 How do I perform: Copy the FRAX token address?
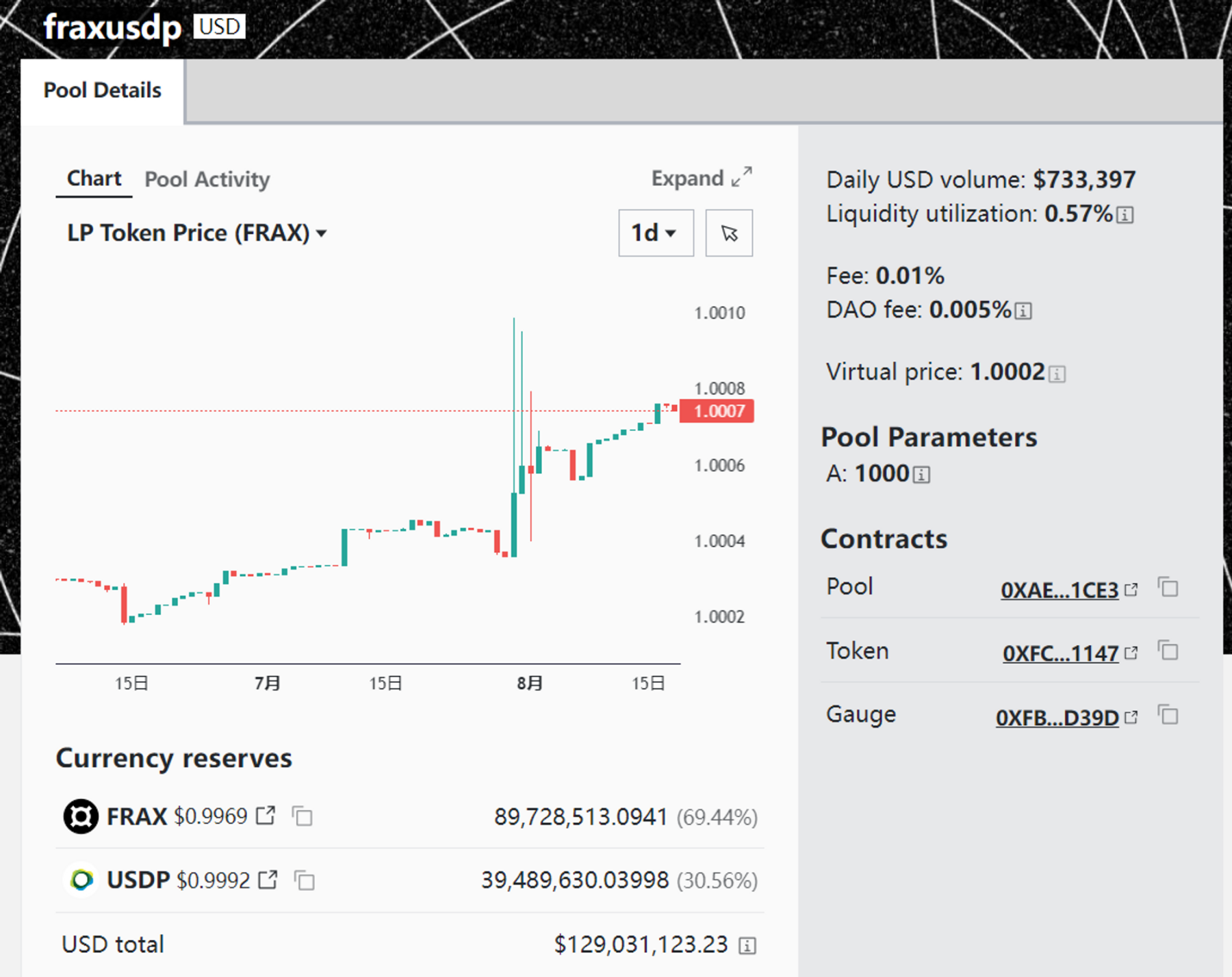(302, 816)
